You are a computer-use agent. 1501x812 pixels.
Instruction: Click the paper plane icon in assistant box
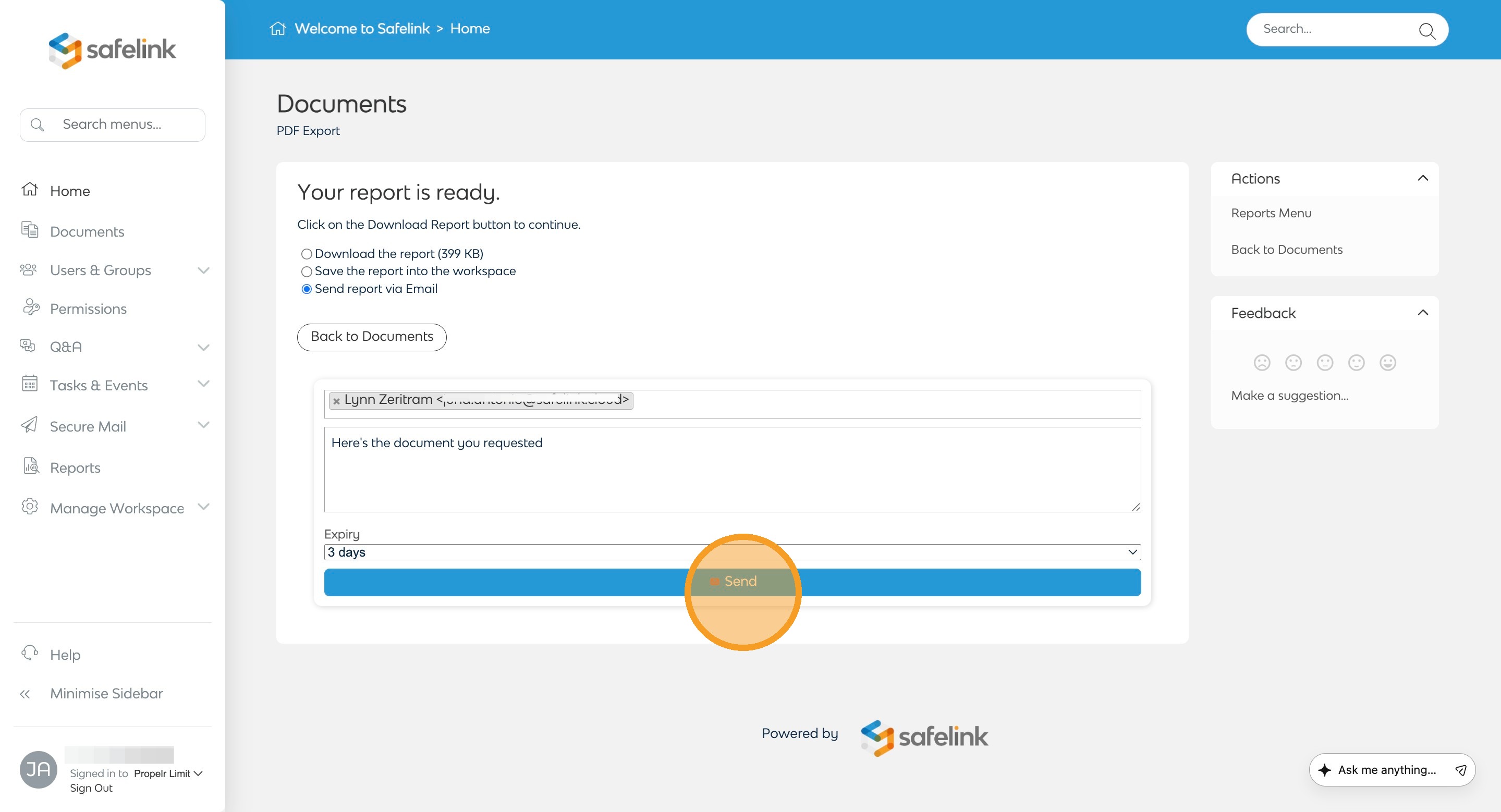pos(1460,770)
